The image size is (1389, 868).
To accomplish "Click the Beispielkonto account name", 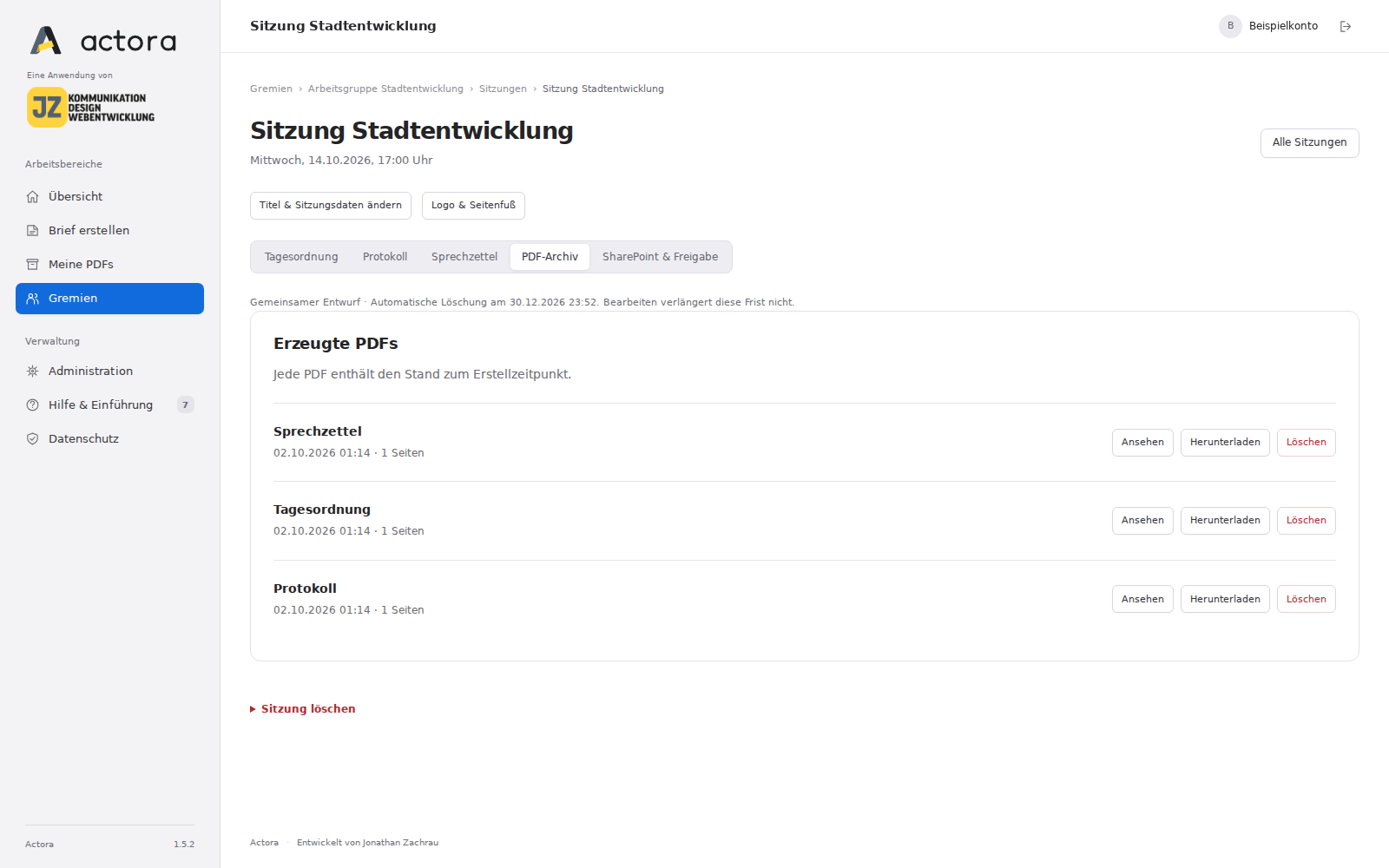I will [x=1283, y=26].
